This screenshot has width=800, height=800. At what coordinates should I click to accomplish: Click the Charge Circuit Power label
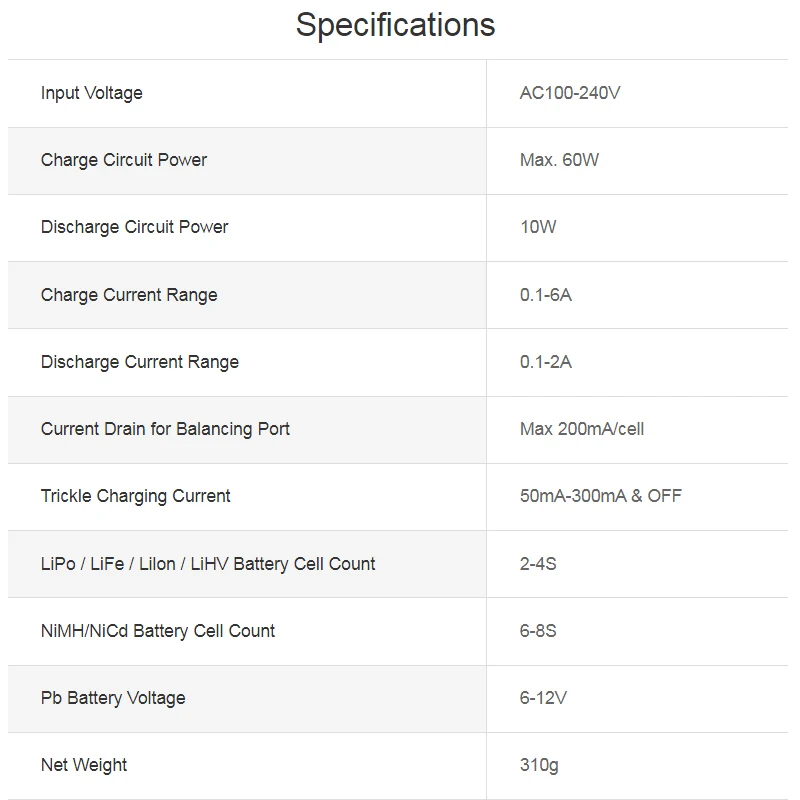tap(124, 160)
